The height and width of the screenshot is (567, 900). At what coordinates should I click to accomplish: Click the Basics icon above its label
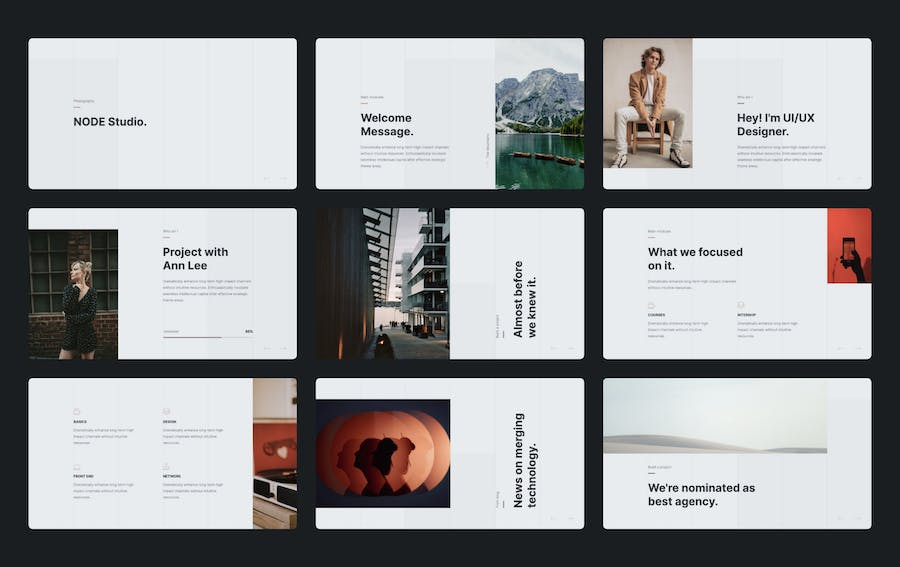coord(77,411)
